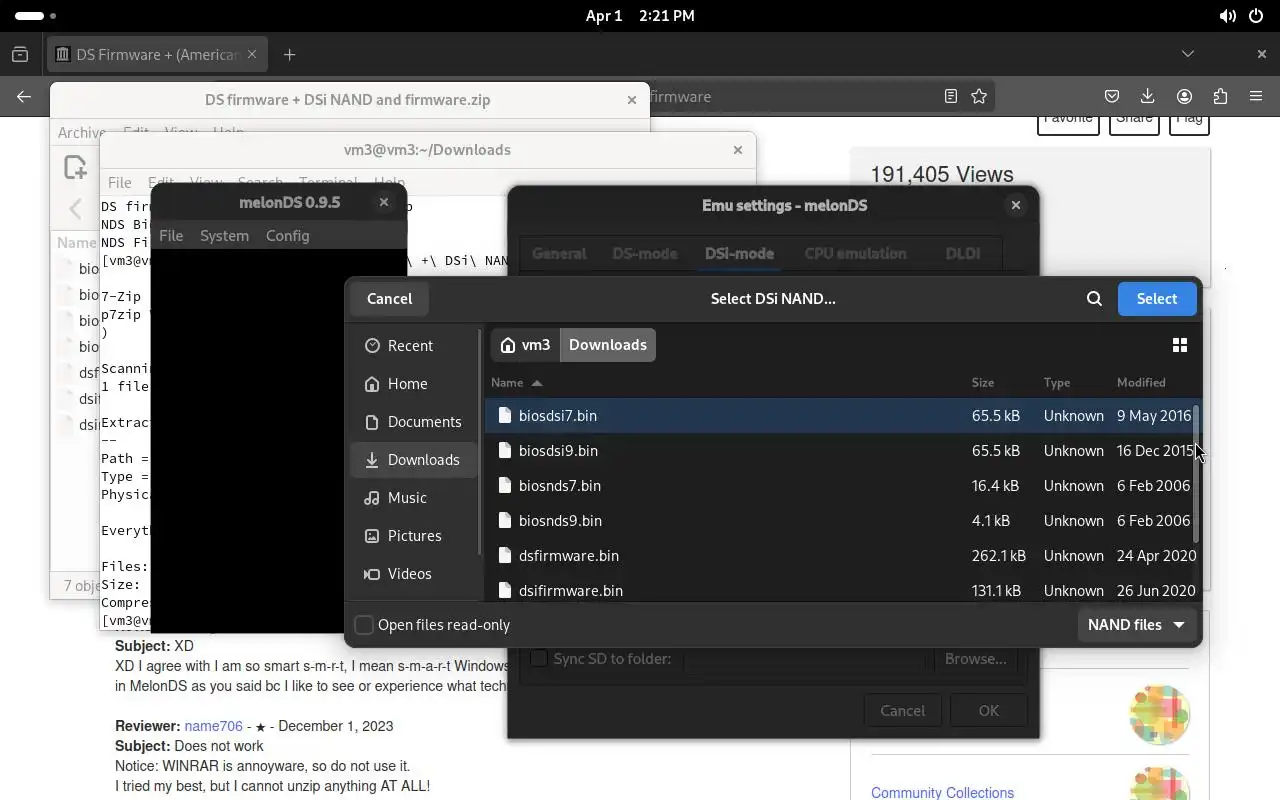Click the top bar clock date
1280x800 pixels.
click(639, 16)
